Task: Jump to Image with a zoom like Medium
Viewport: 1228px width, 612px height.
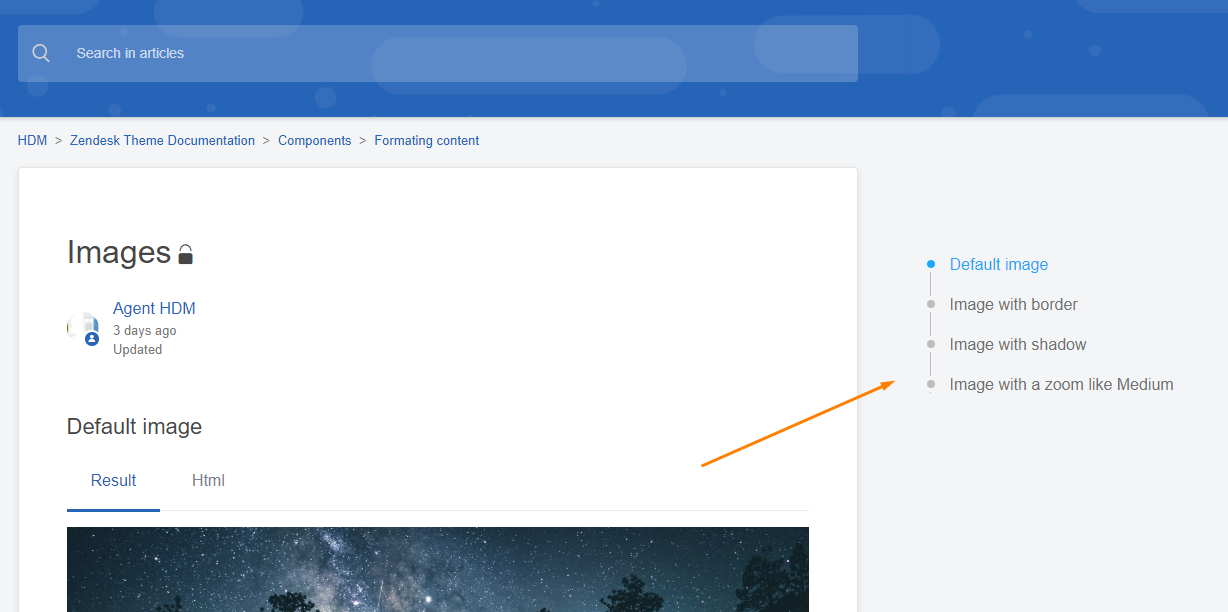Action: click(1062, 385)
